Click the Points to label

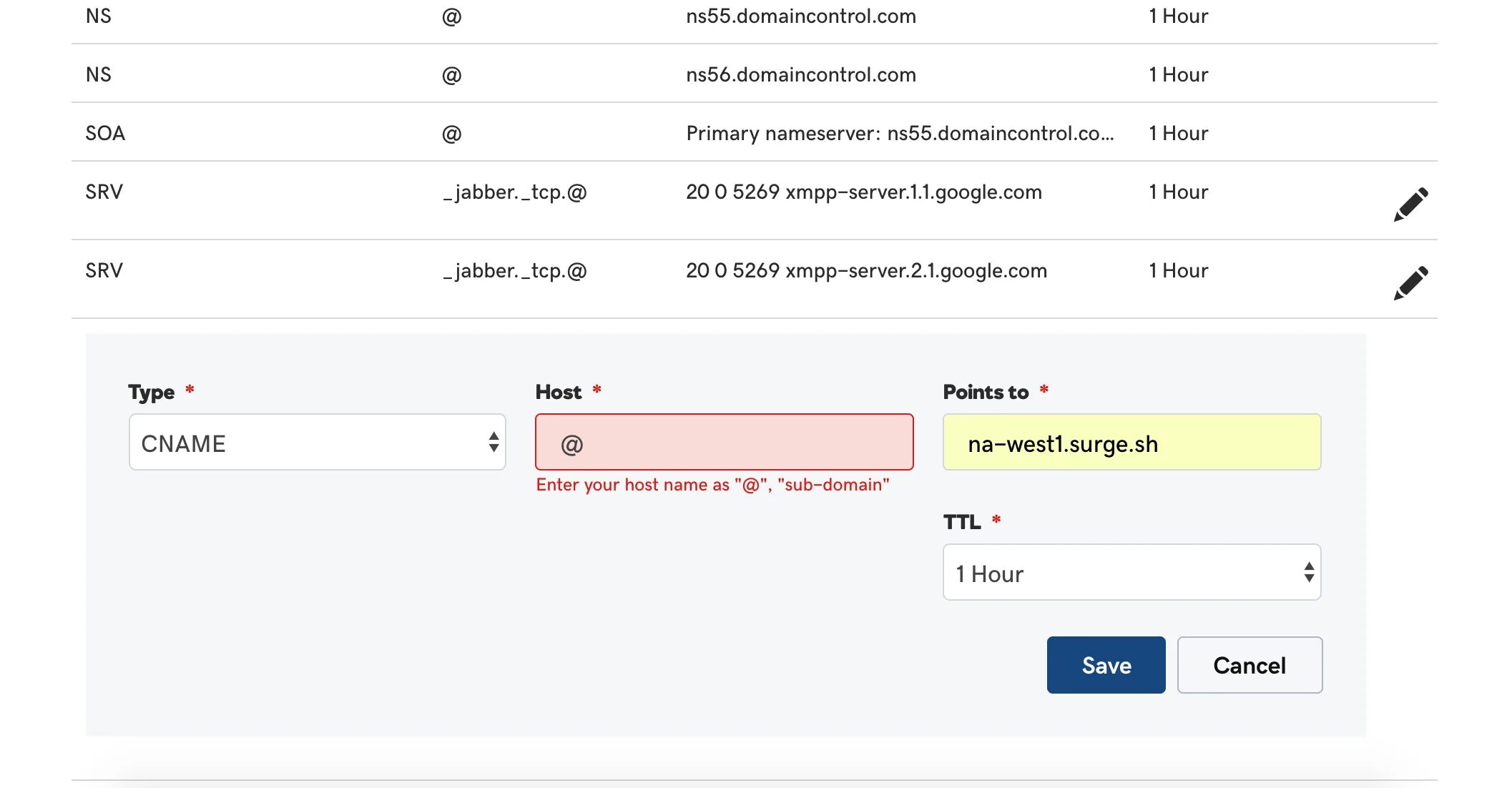985,392
